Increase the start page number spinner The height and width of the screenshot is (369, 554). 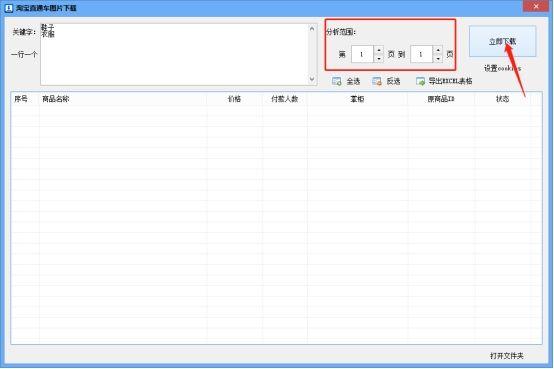click(x=379, y=50)
